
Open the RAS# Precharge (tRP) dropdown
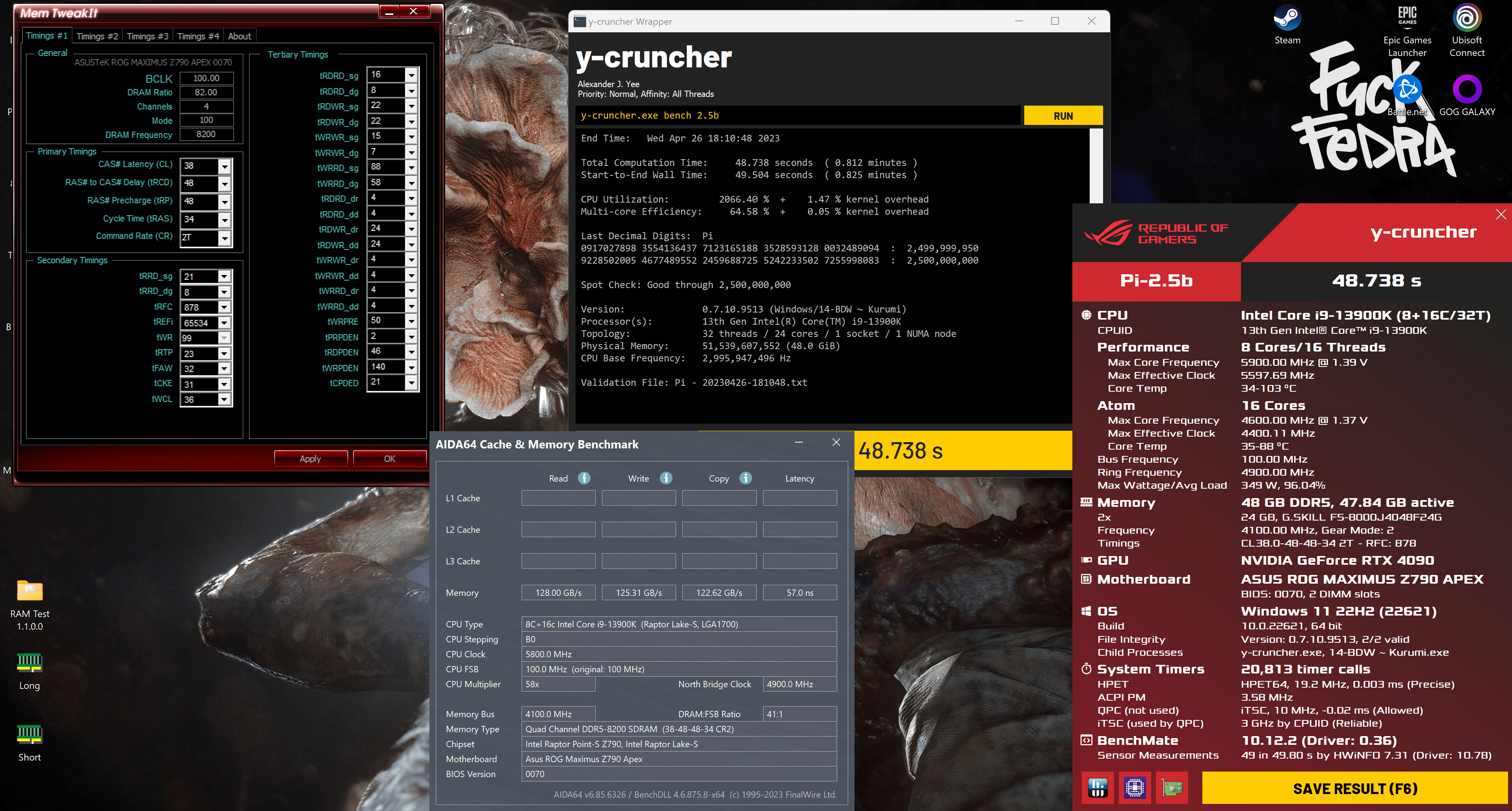click(224, 202)
